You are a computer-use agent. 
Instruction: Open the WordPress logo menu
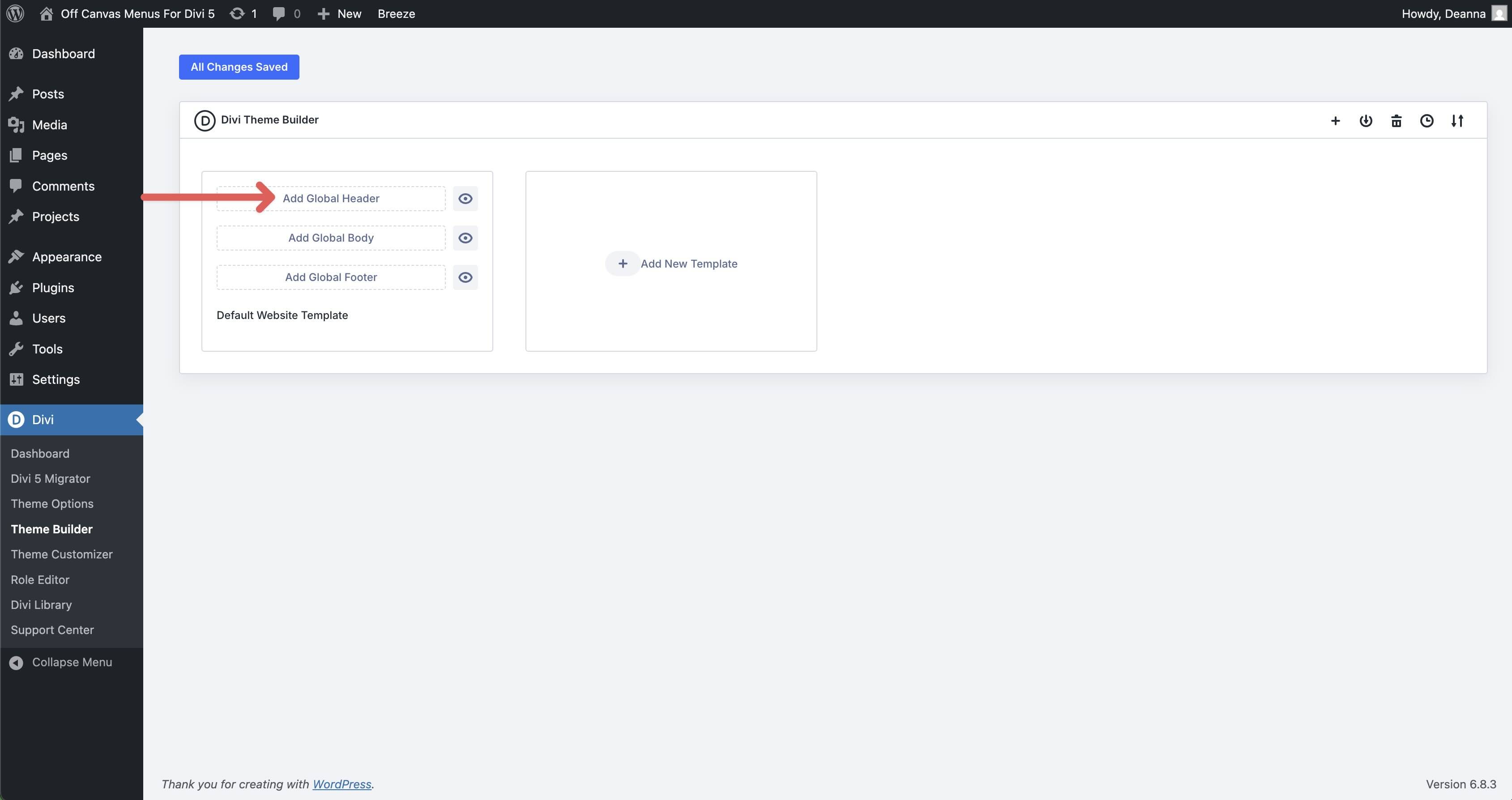(15, 13)
